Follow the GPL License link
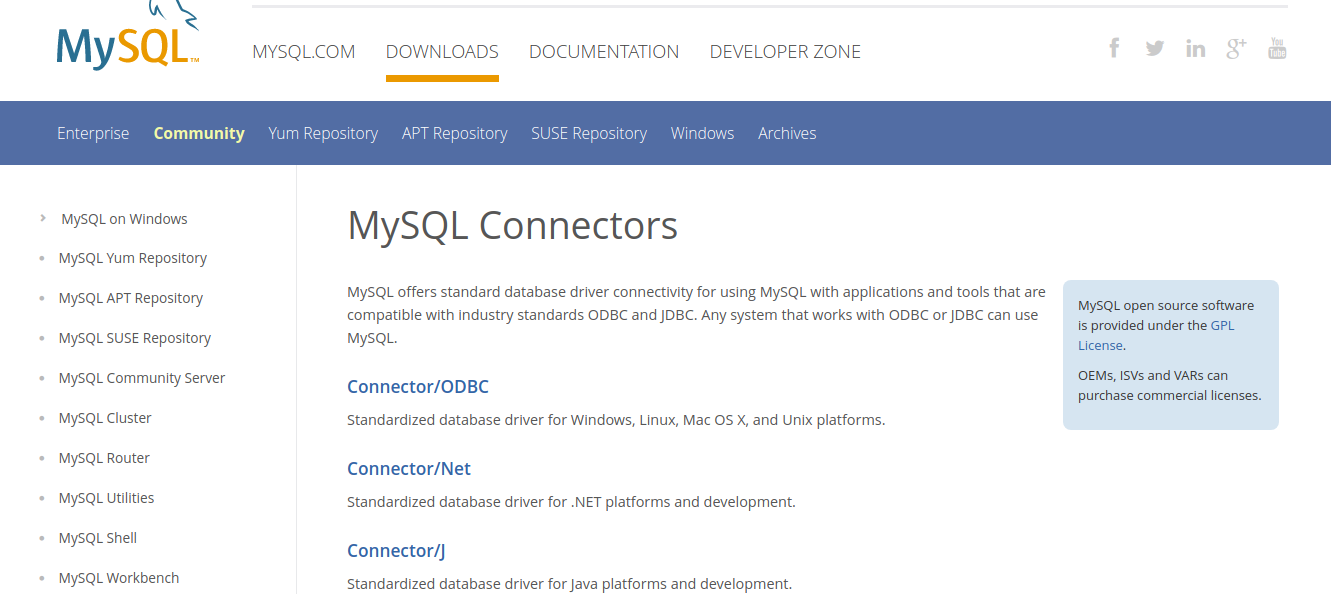 1156,335
